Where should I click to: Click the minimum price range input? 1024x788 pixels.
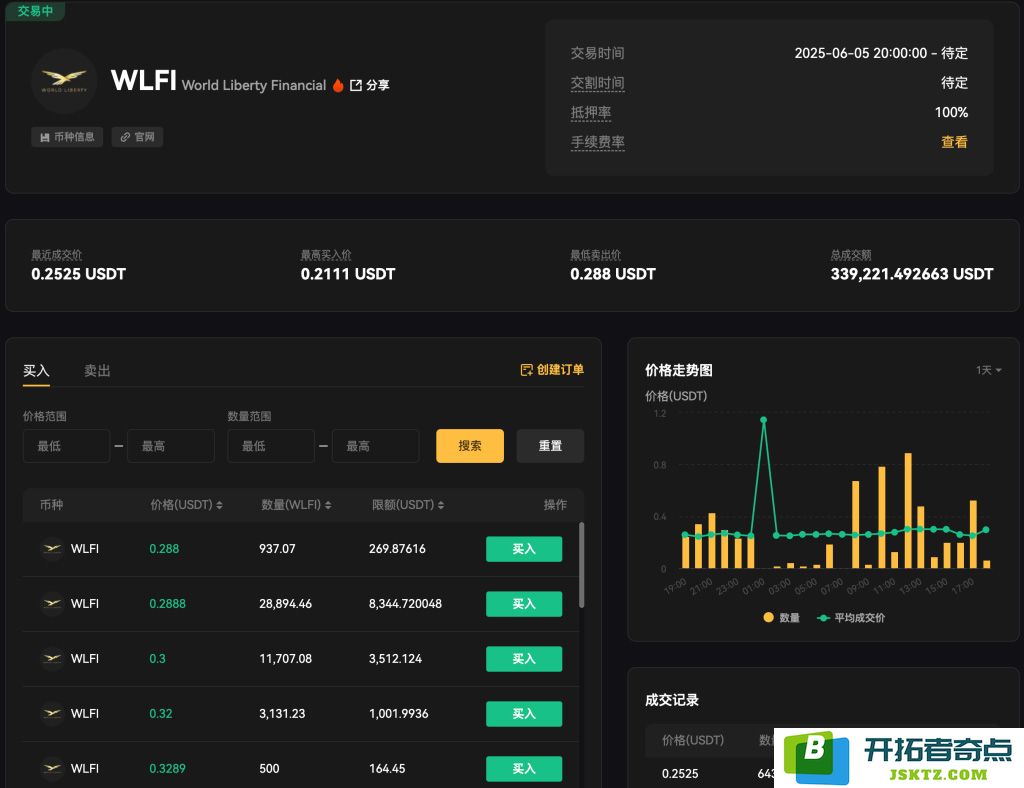[67, 446]
